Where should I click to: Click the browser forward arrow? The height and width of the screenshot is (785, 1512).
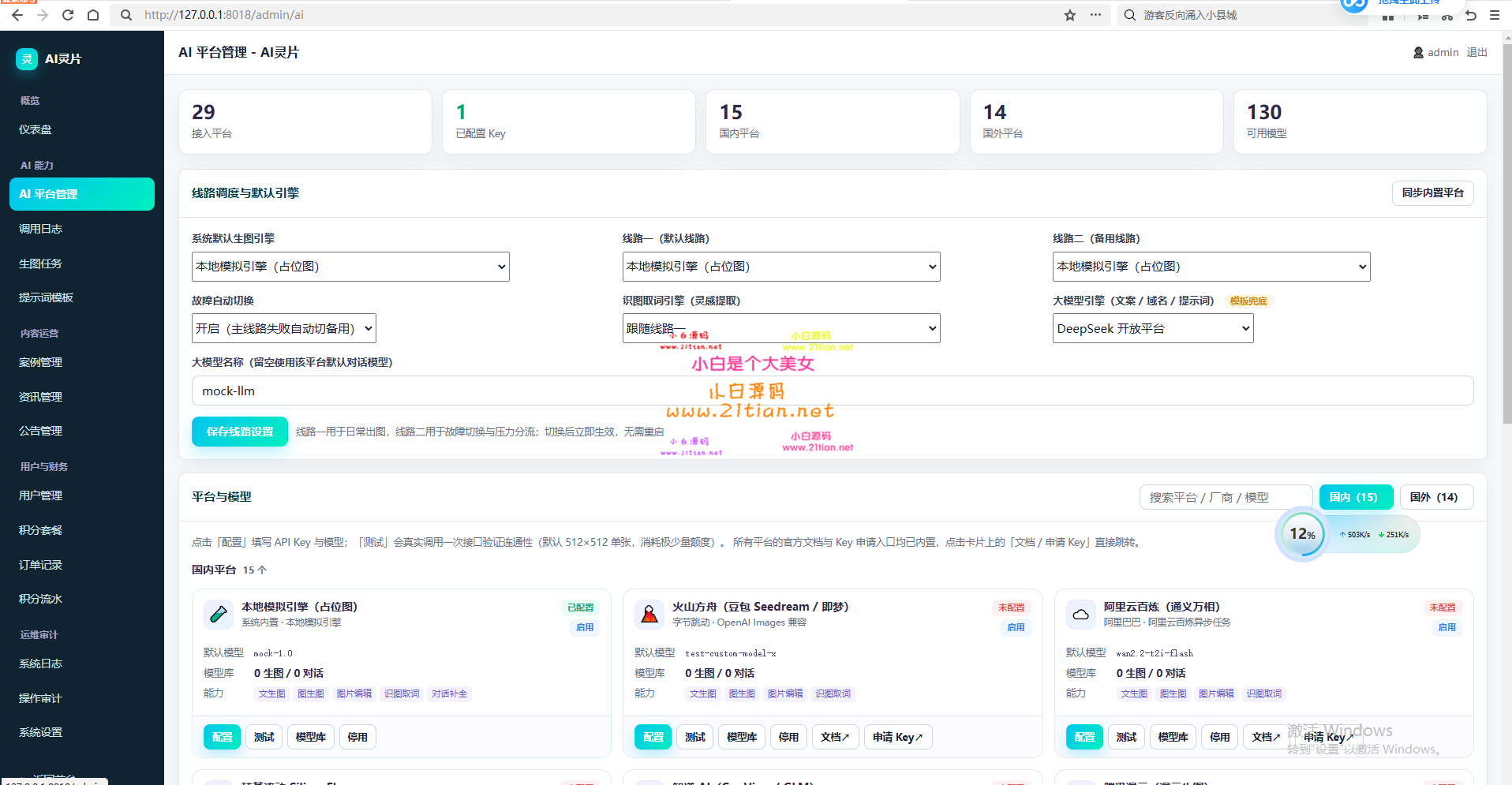(43, 15)
